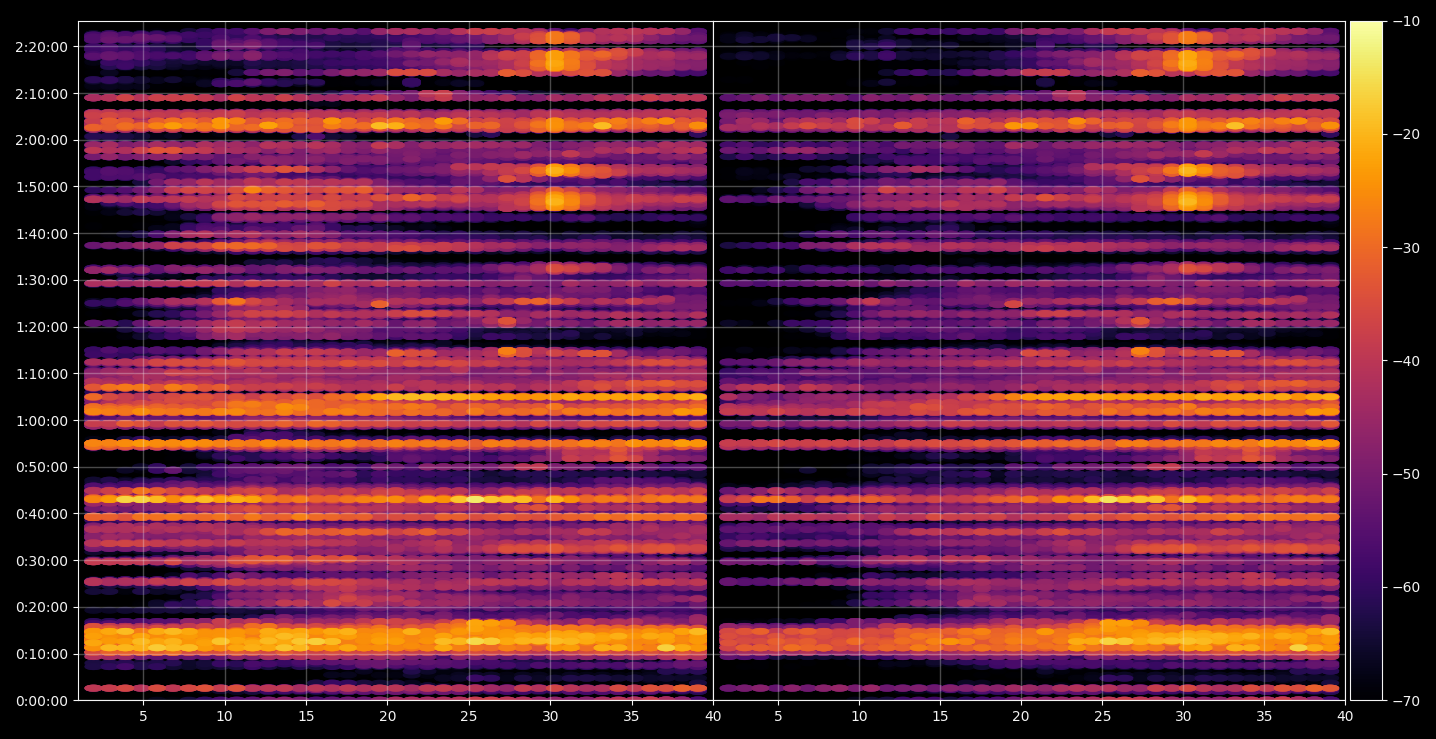Click the 1:50:00 time axis label
Viewport: 1436px width, 739px height.
tap(42, 187)
